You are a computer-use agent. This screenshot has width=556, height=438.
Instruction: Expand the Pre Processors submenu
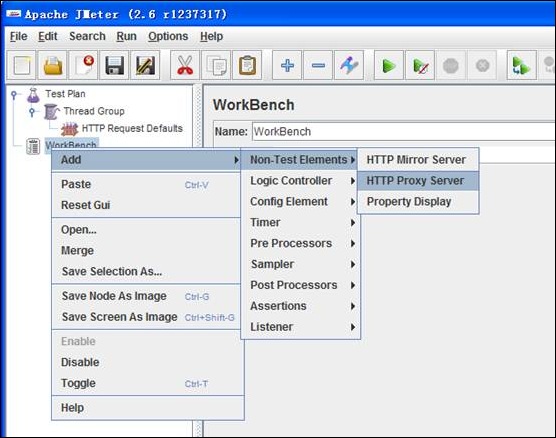tap(300, 244)
